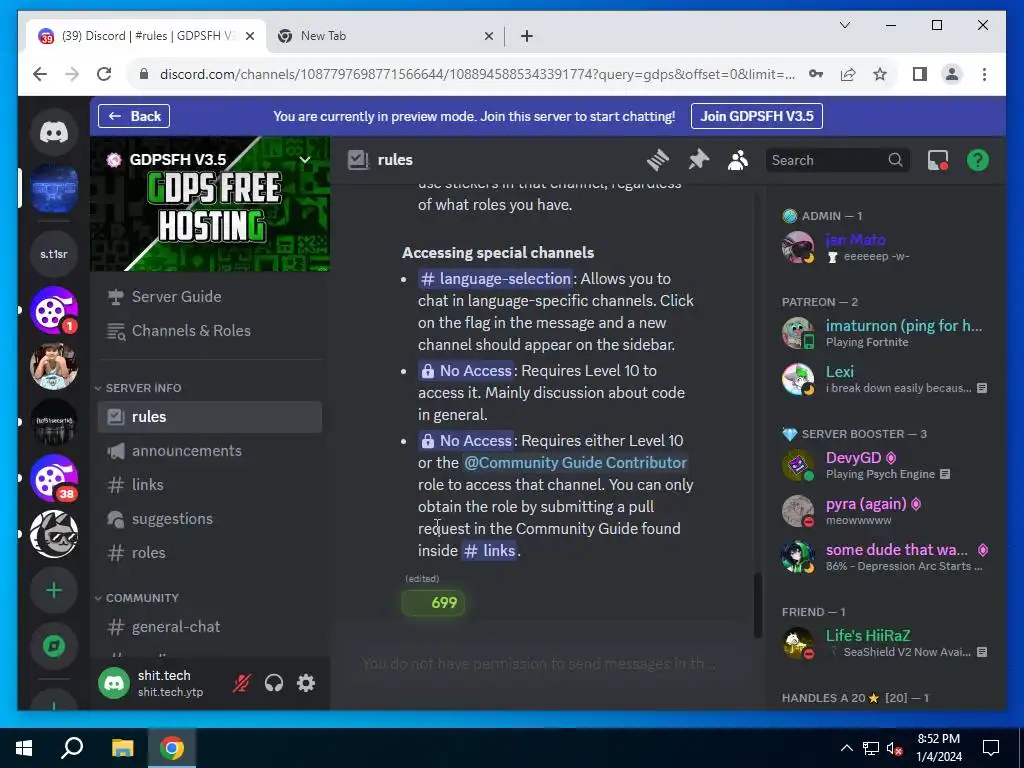
Task: Expand the GDPSFH V3.5 server dropdown
Action: (x=304, y=159)
